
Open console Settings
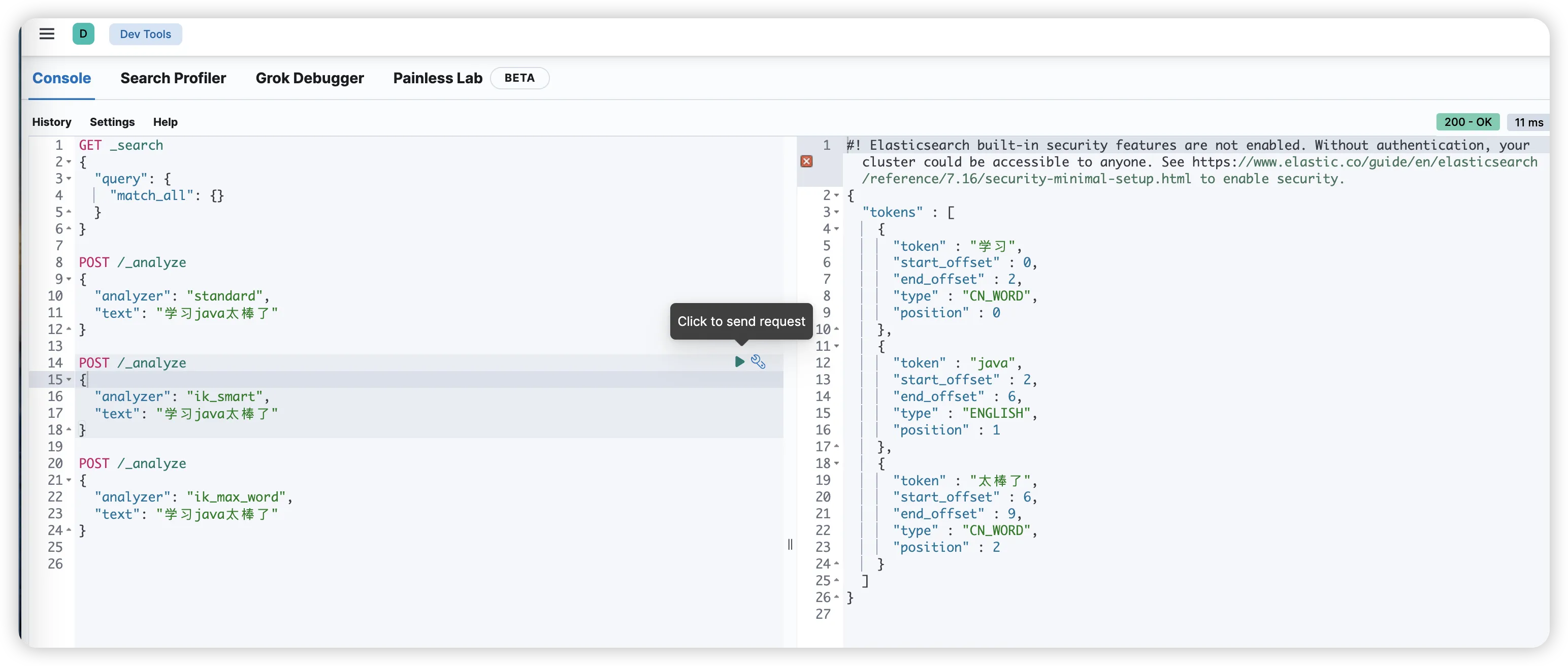pos(112,122)
